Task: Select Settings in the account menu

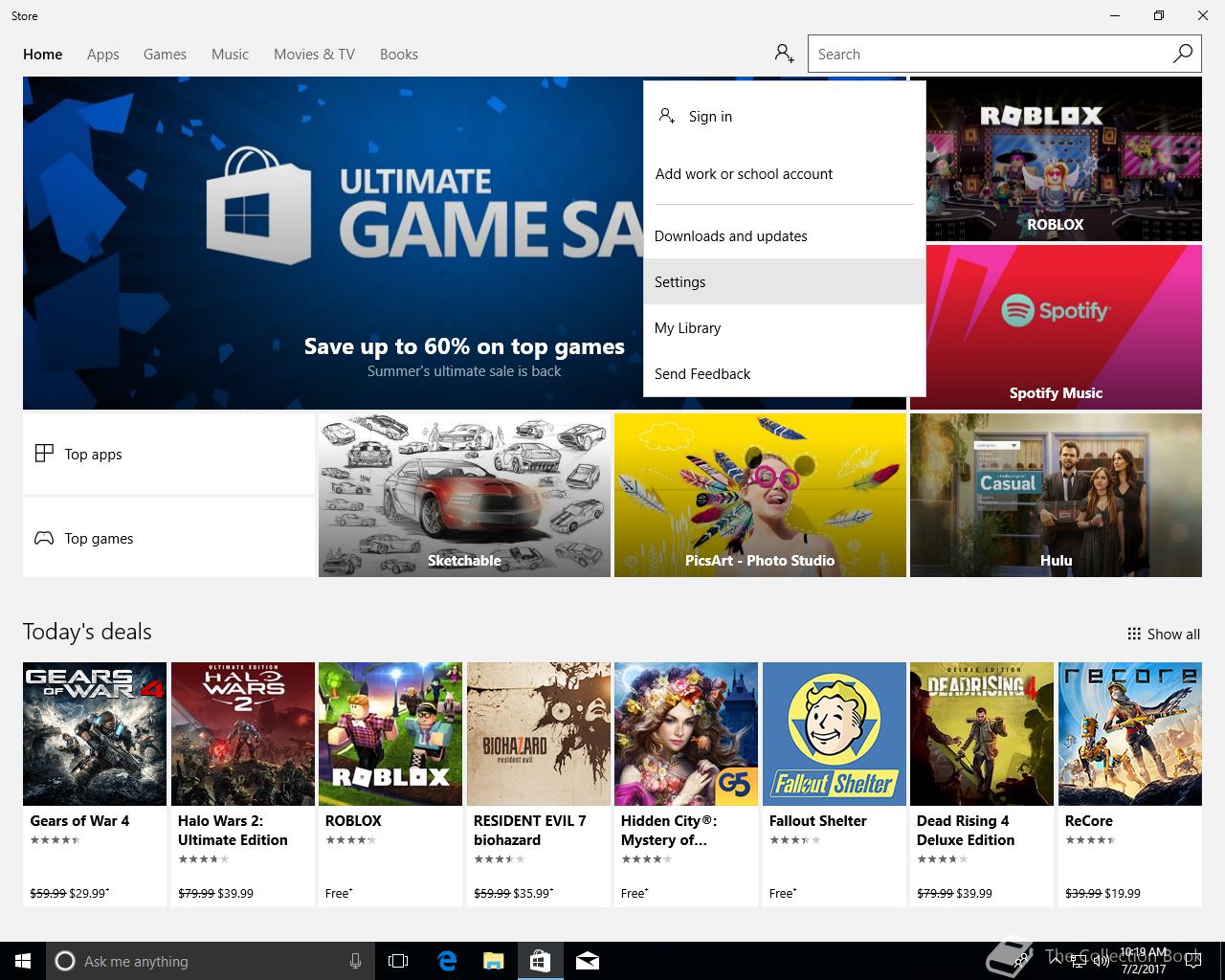Action: point(785,281)
